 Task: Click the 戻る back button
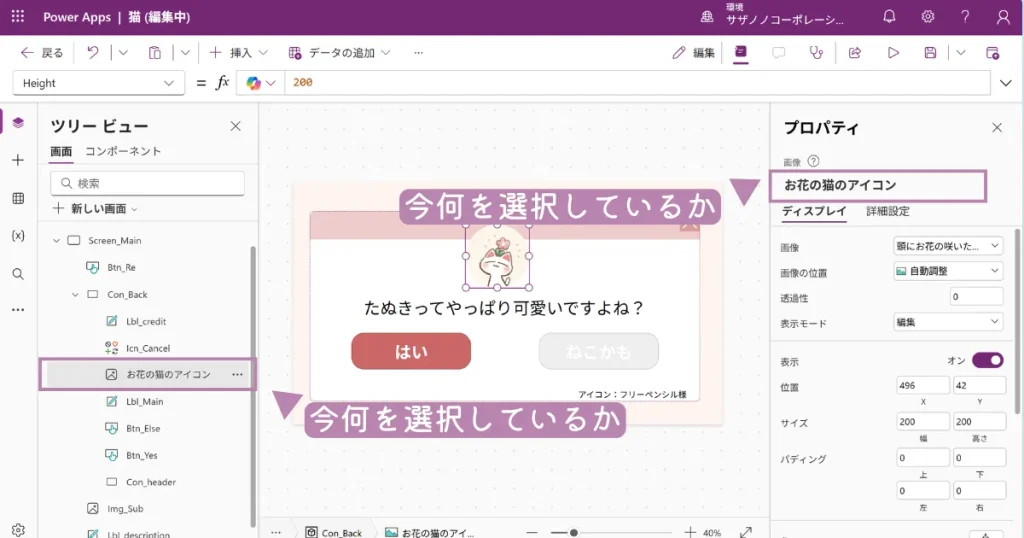(x=42, y=52)
